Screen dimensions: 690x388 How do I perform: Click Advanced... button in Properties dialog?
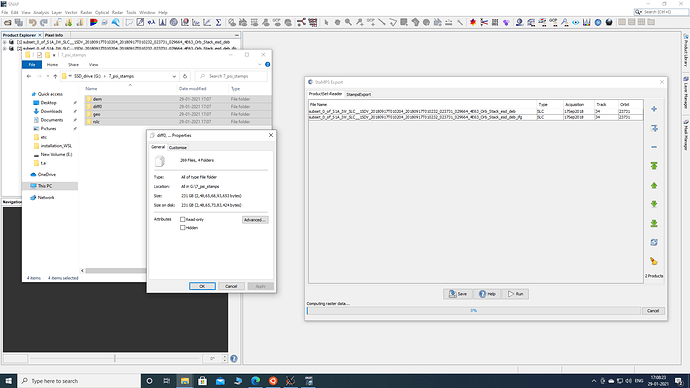(255, 220)
